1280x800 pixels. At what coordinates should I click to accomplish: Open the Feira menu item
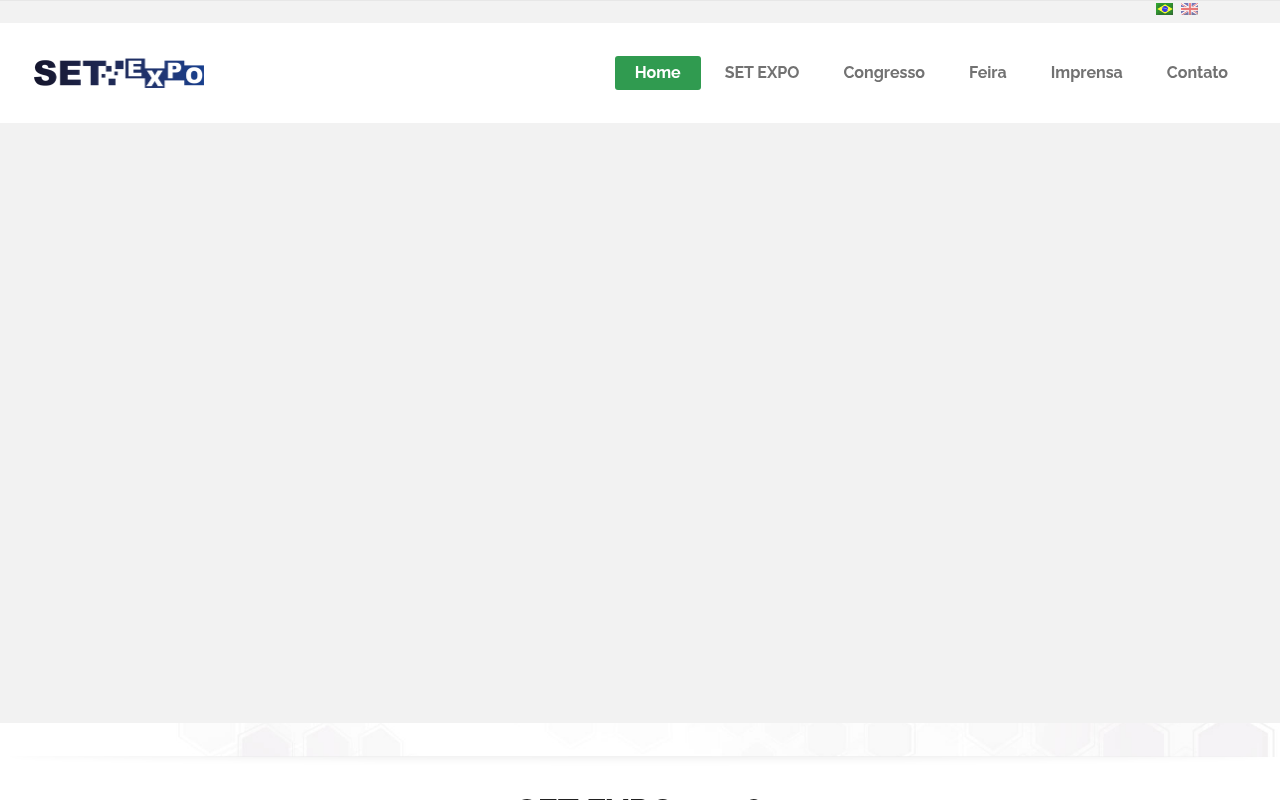[x=988, y=73]
